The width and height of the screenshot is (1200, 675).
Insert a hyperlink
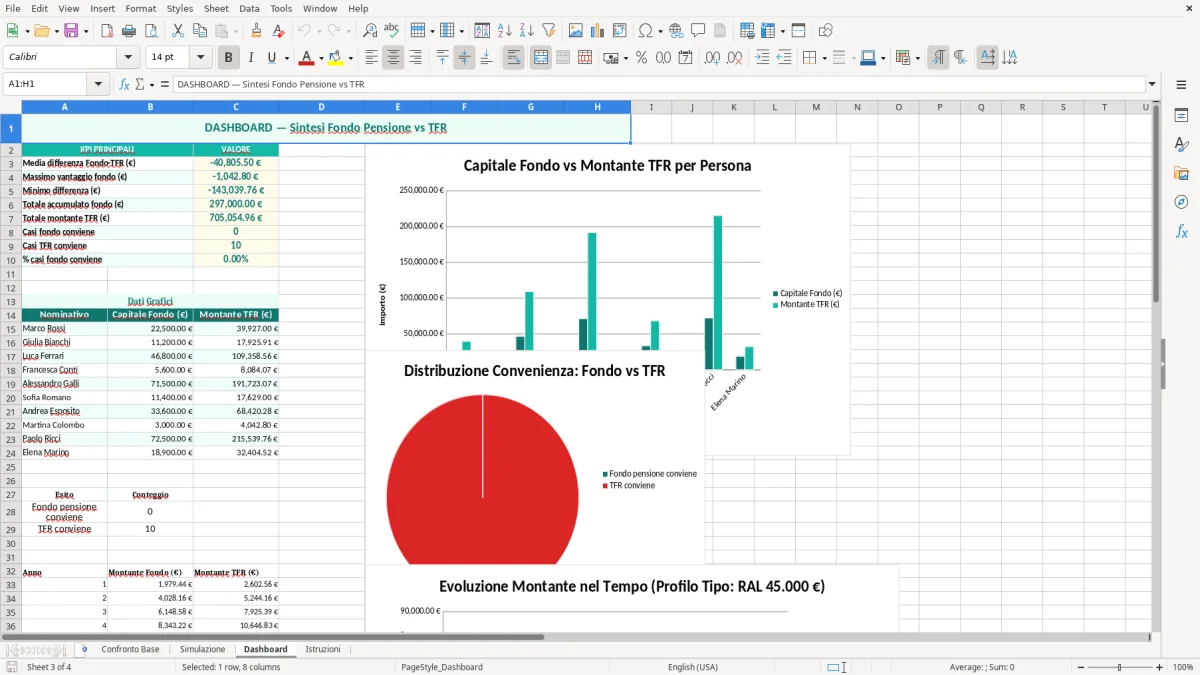[676, 31]
